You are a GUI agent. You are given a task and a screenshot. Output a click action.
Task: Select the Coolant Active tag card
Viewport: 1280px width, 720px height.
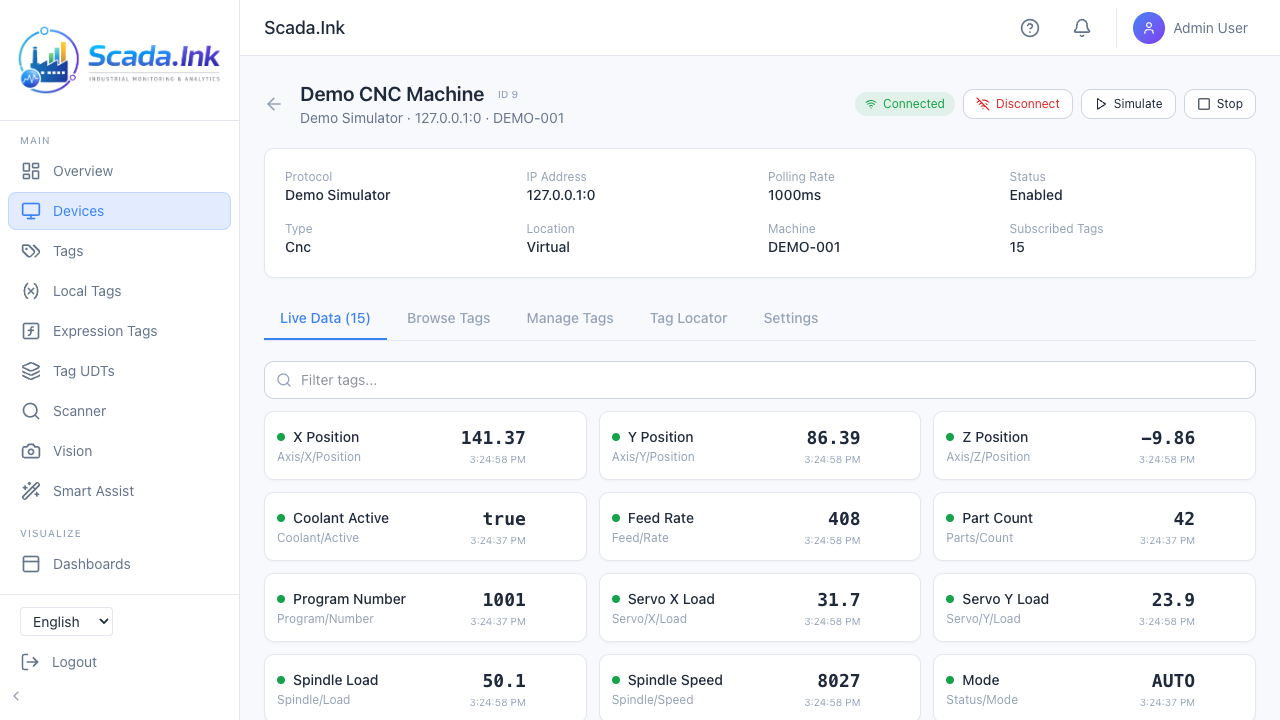click(x=425, y=527)
